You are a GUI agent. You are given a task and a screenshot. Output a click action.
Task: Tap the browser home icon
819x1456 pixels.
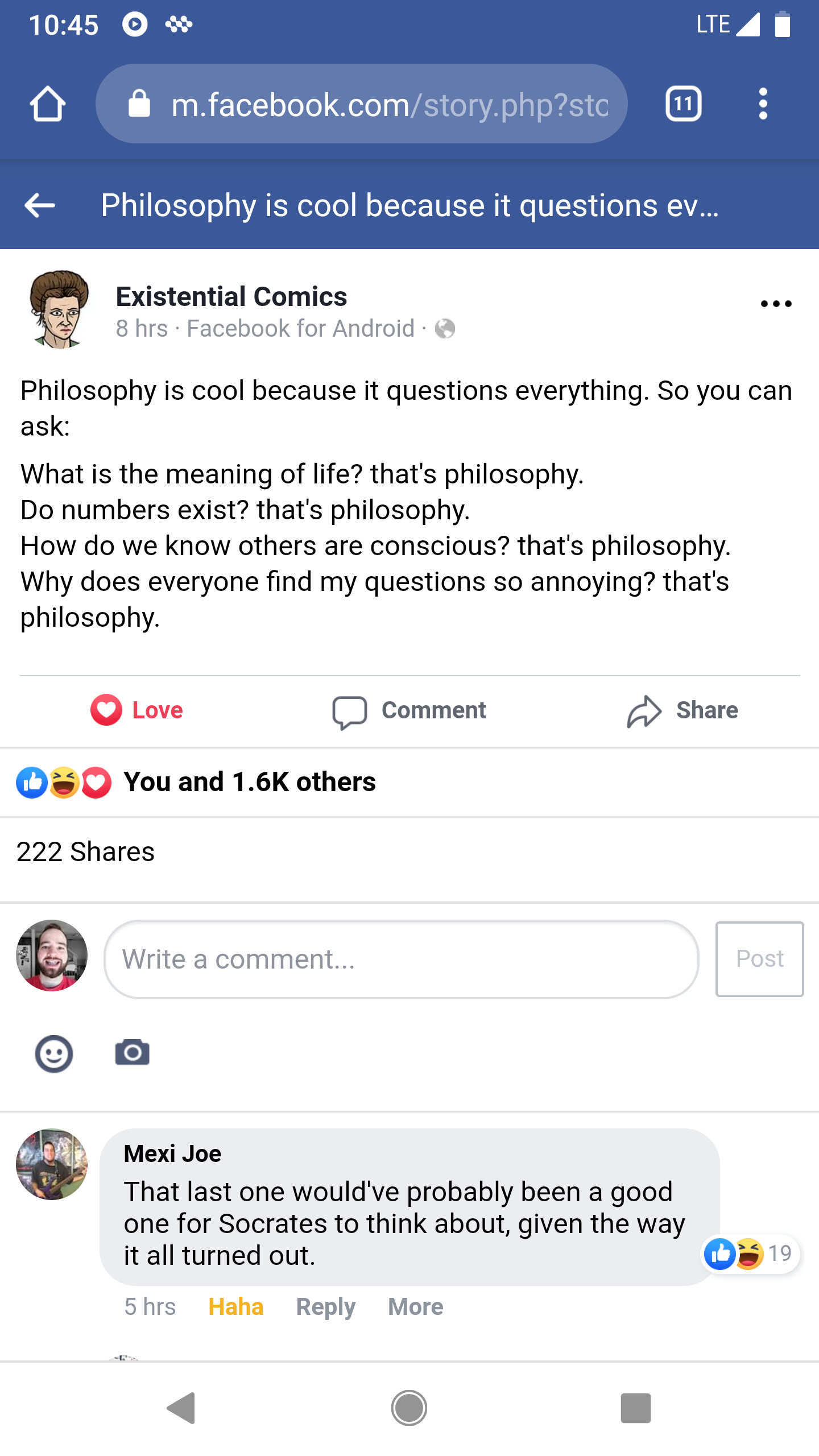click(x=48, y=104)
